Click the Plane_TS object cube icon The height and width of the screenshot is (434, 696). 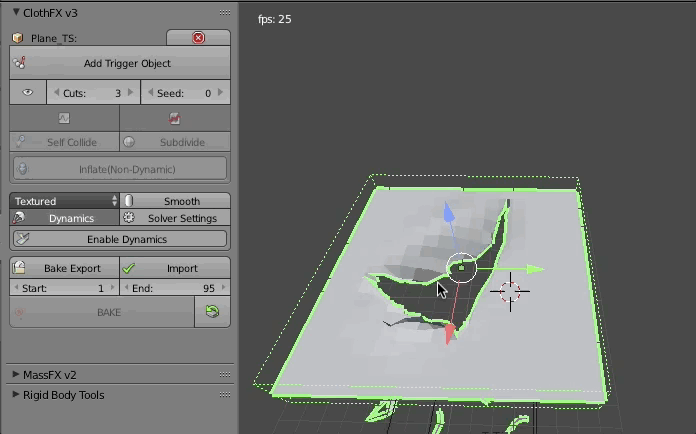pyautogui.click(x=18, y=38)
